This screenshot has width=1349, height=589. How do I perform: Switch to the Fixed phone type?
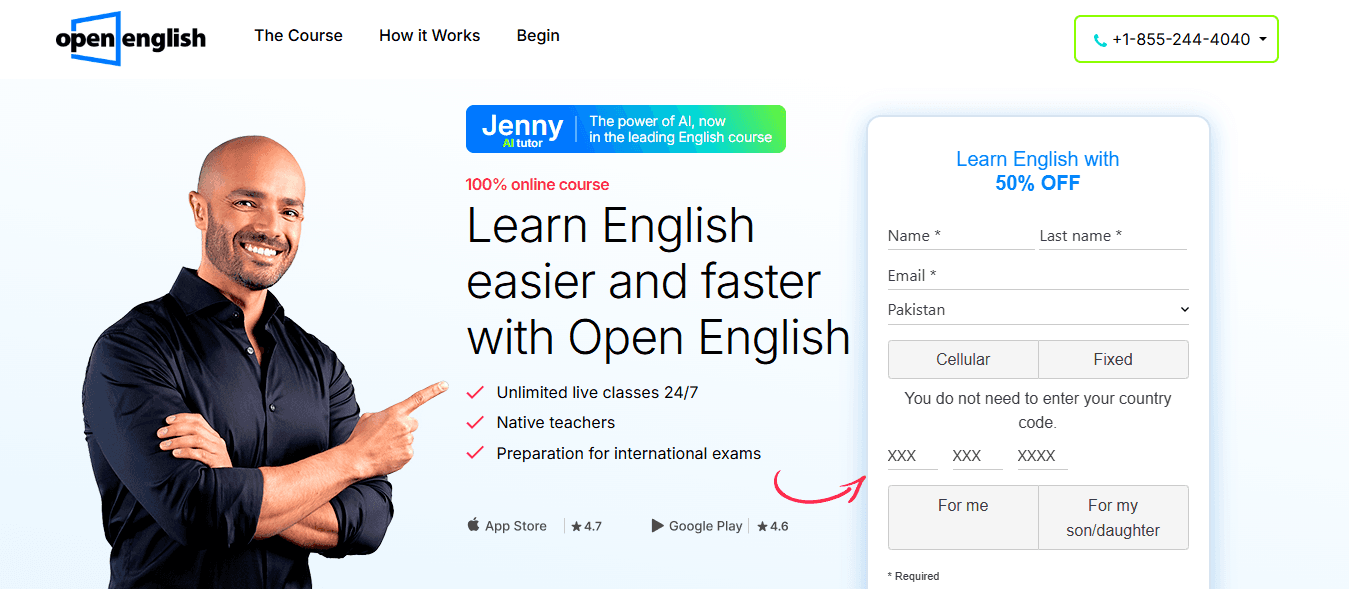[1112, 359]
